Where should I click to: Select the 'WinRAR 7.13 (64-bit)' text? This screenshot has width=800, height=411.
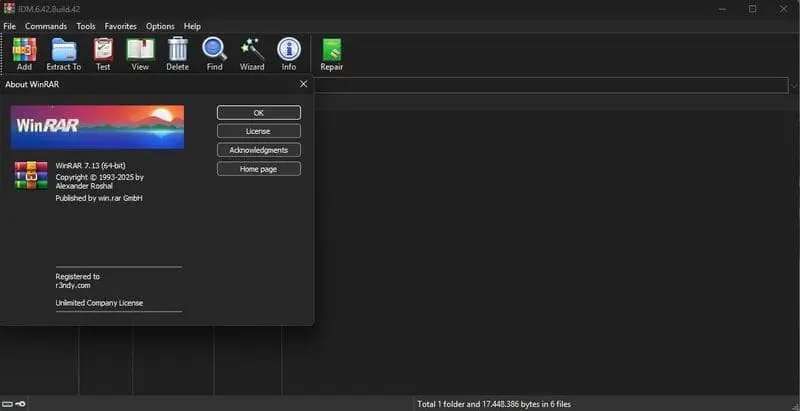[x=90, y=165]
